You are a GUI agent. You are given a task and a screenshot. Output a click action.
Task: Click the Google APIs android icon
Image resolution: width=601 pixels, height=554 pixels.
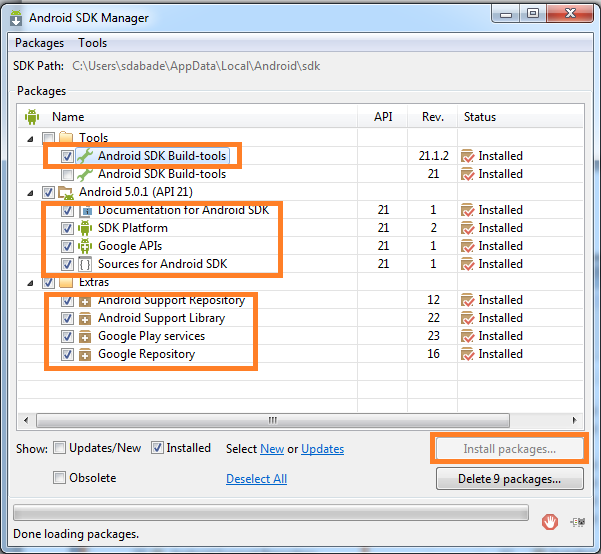[x=85, y=246]
